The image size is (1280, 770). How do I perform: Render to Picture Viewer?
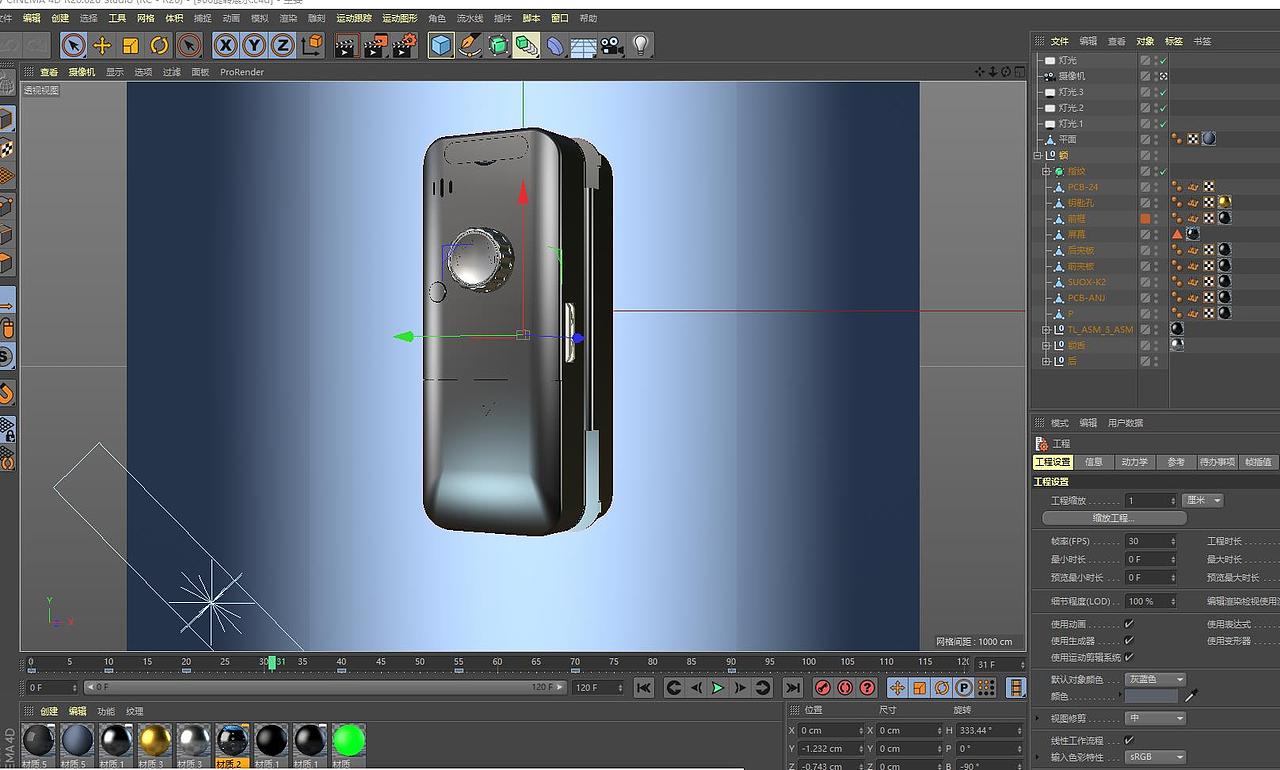tap(376, 45)
